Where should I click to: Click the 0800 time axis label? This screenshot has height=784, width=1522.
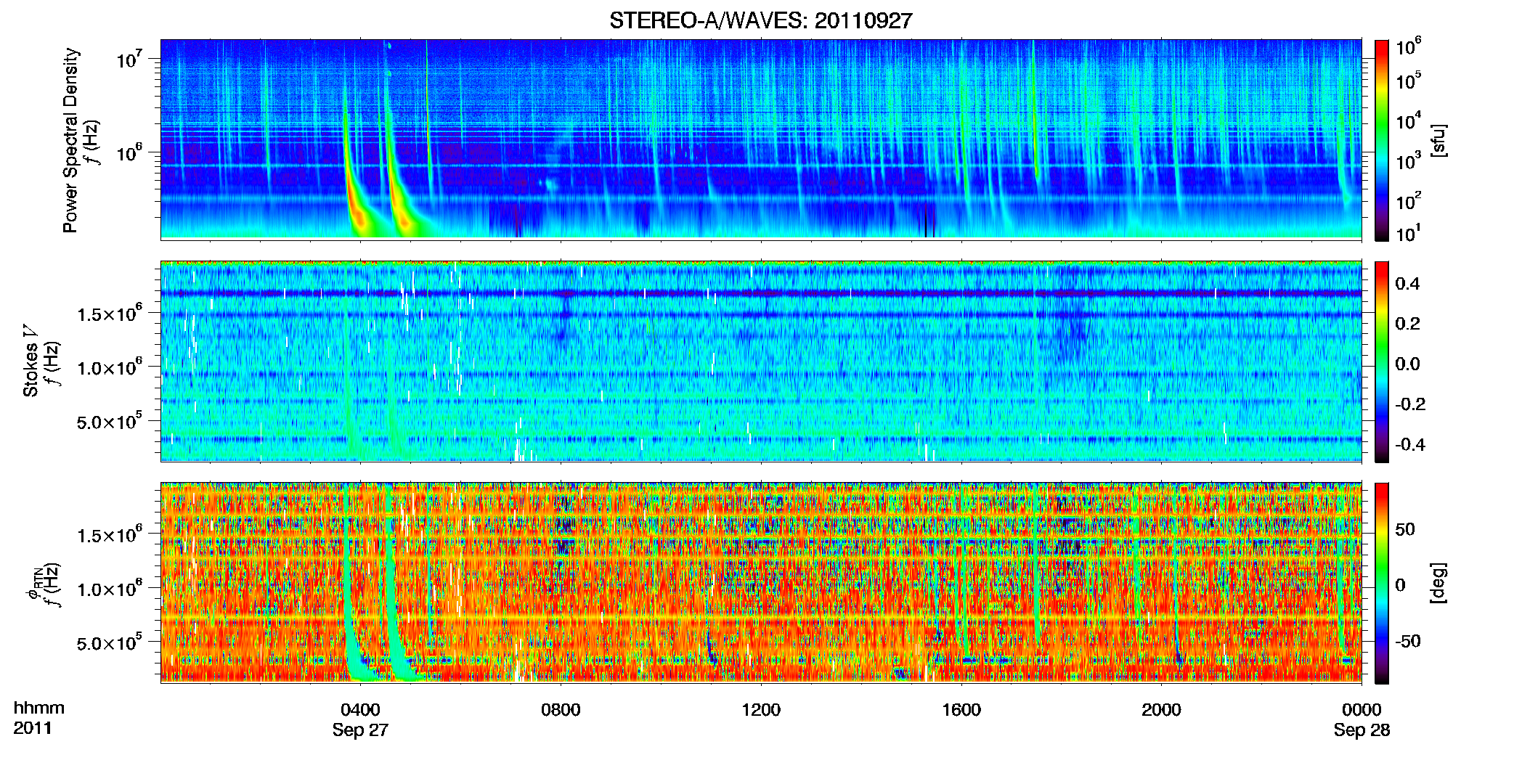tap(561, 709)
